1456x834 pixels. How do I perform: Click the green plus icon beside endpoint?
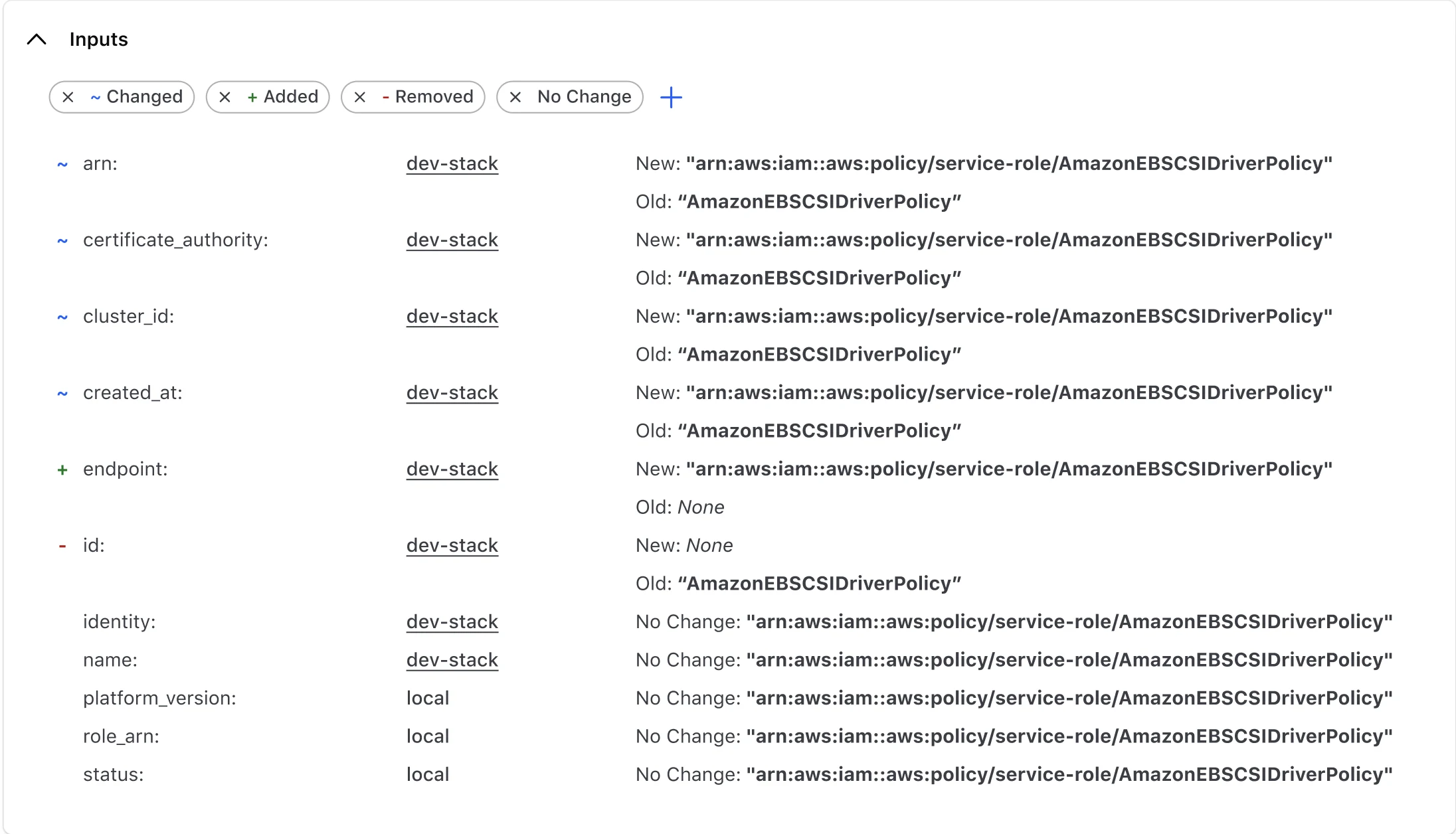62,470
